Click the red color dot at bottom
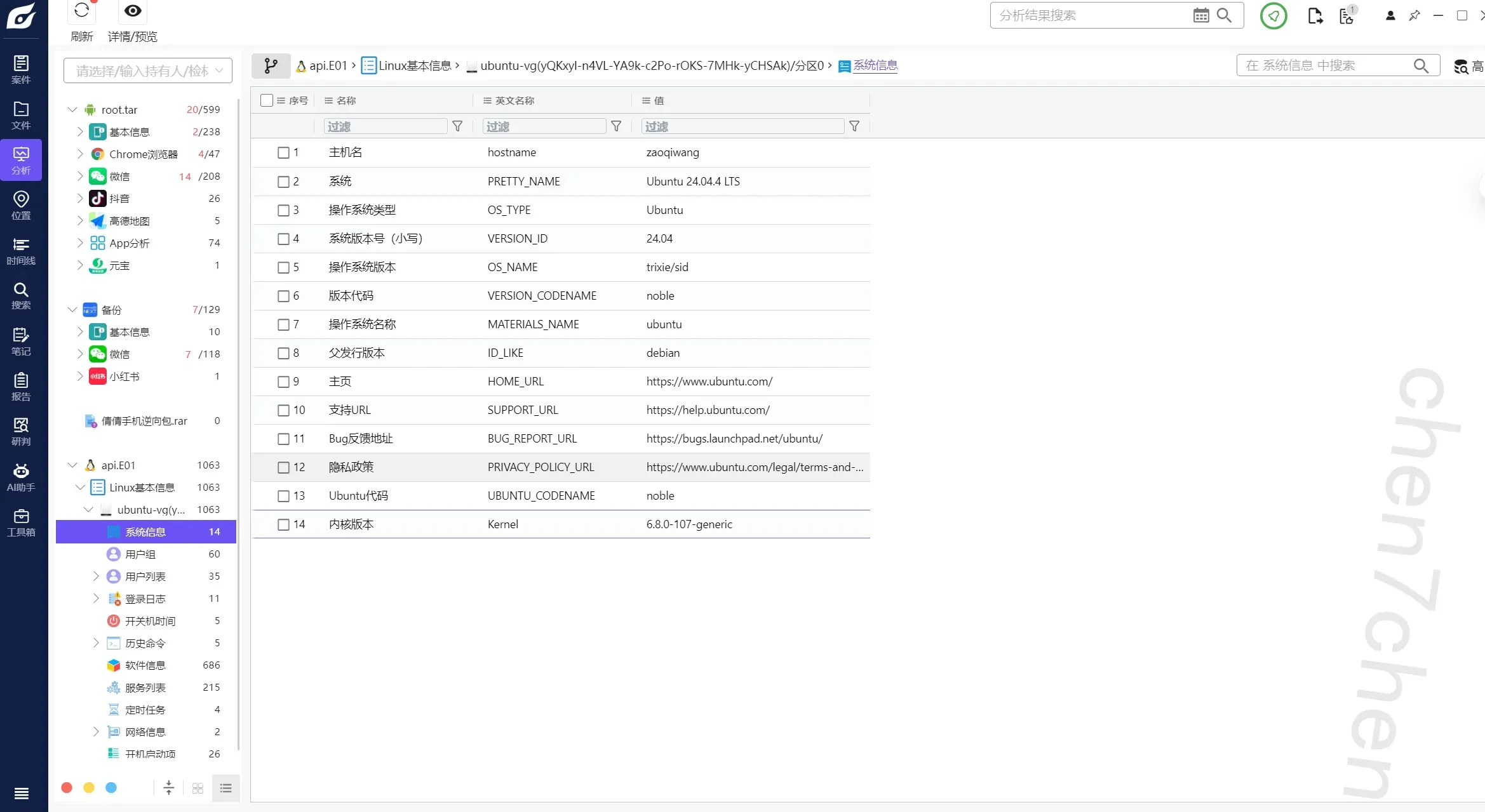 67,788
